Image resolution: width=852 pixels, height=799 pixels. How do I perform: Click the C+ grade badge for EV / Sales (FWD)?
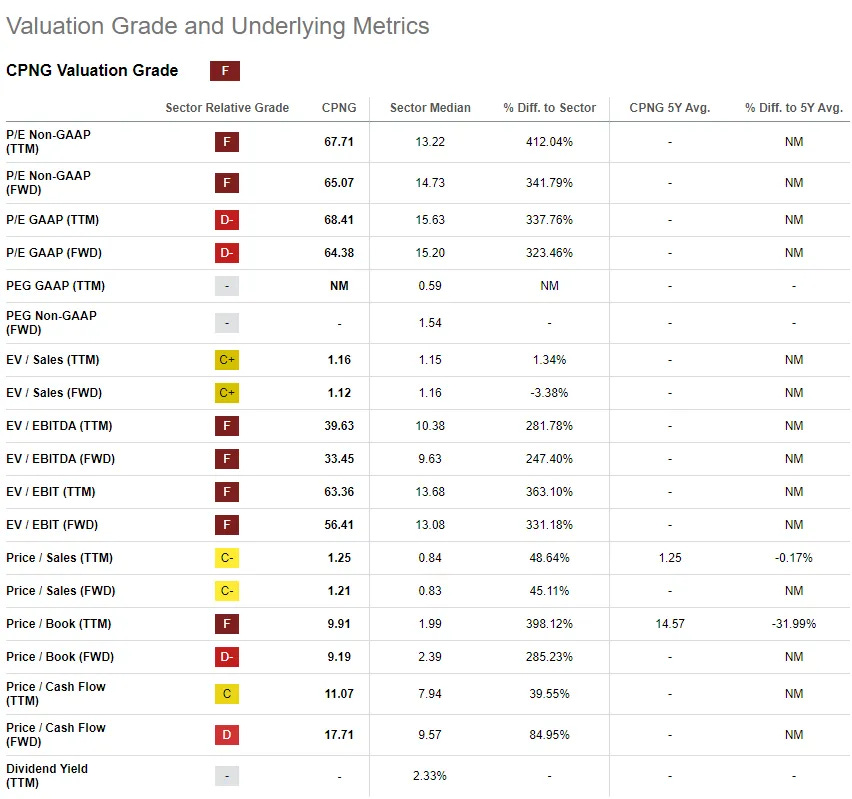[227, 393]
